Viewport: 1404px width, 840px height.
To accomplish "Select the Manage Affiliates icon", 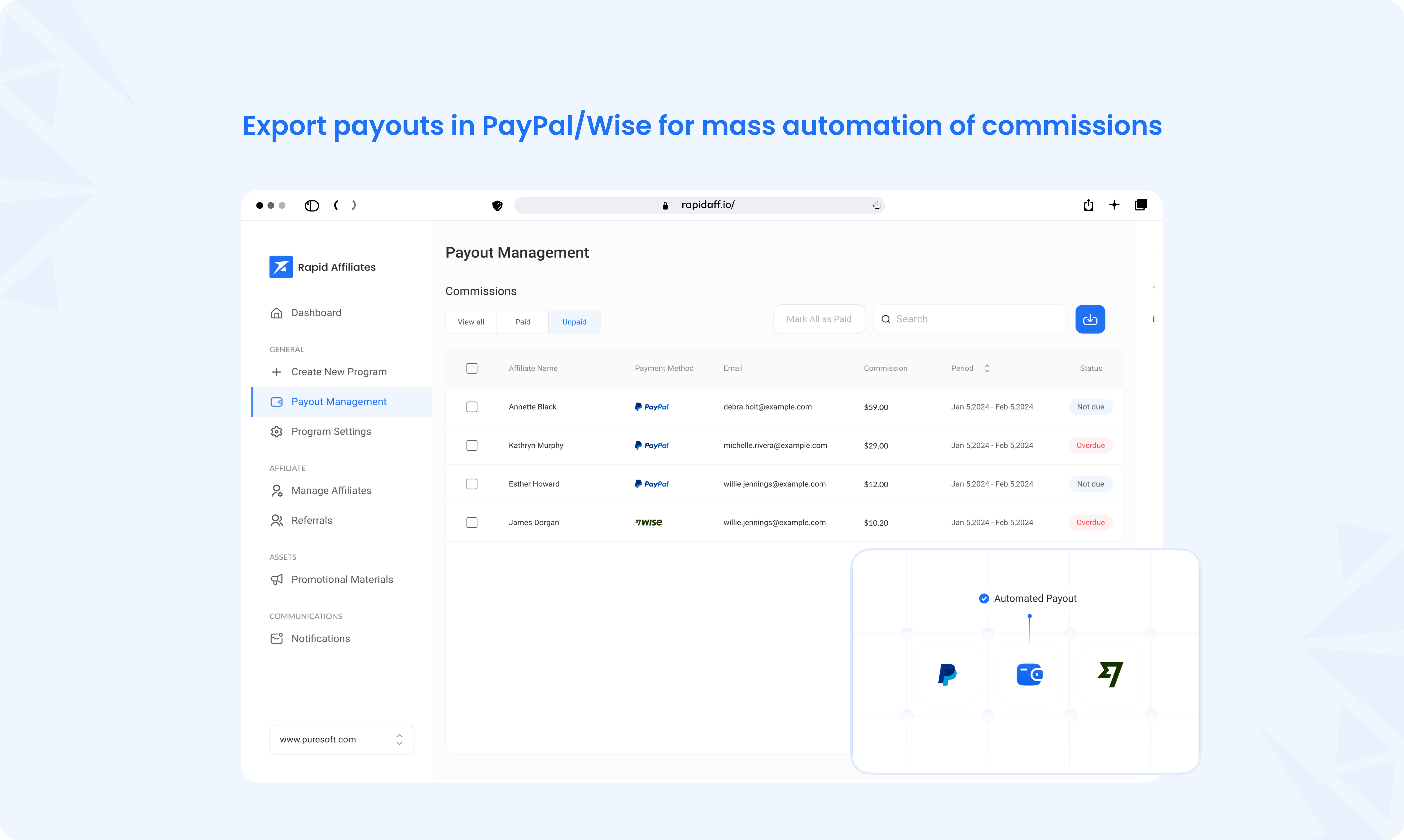I will (277, 490).
